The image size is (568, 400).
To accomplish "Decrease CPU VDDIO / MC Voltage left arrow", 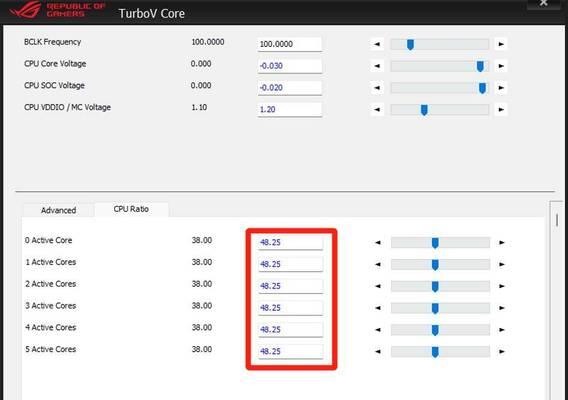I will click(377, 109).
